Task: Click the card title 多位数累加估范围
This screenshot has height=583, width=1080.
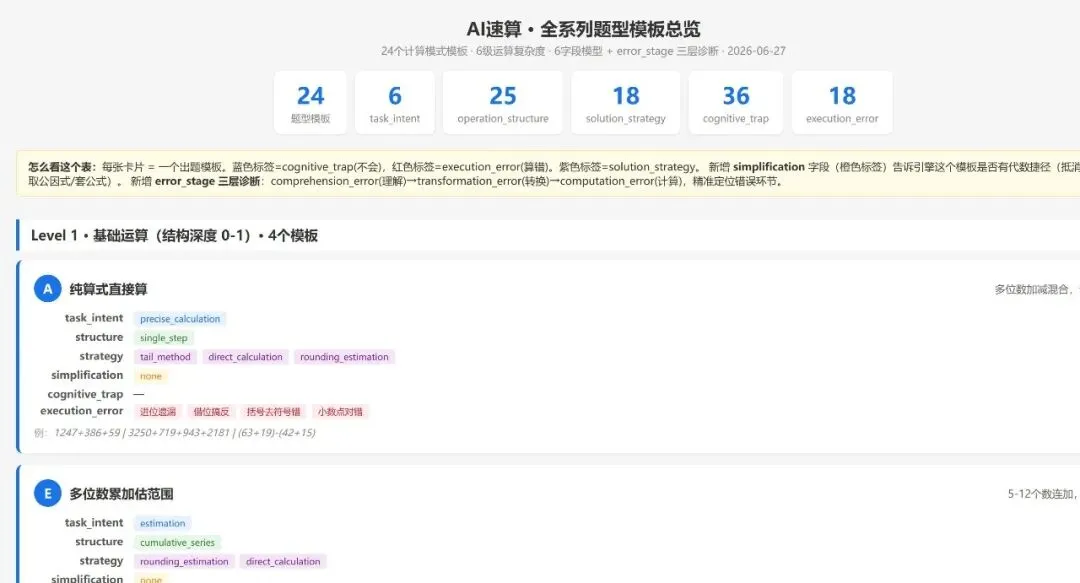Action: tap(121, 493)
